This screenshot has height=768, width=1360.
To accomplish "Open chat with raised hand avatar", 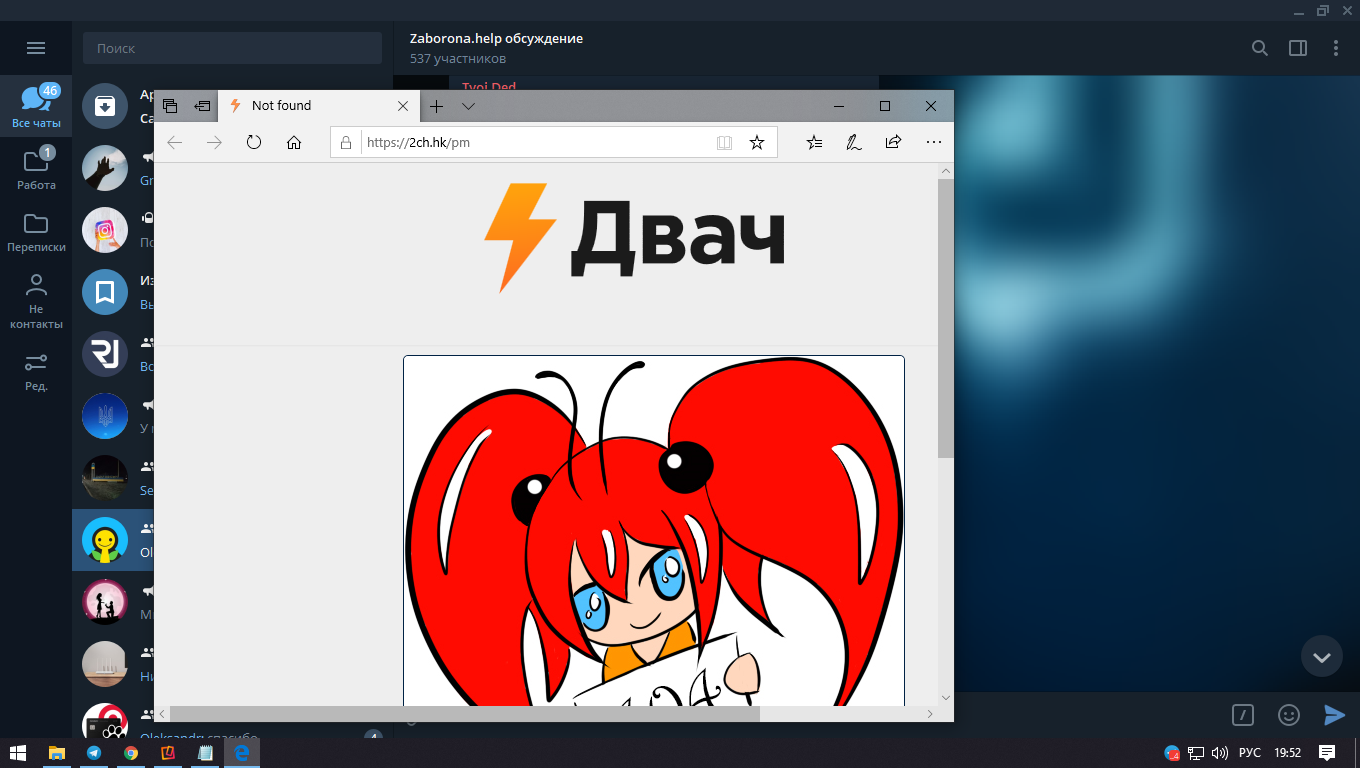I will [105, 168].
